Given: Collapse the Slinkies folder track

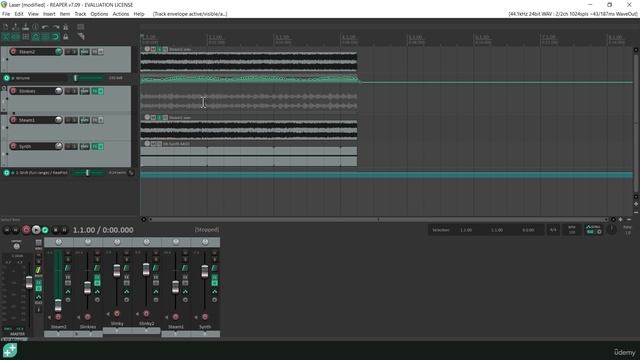Looking at the screenshot, I should tap(4, 88).
